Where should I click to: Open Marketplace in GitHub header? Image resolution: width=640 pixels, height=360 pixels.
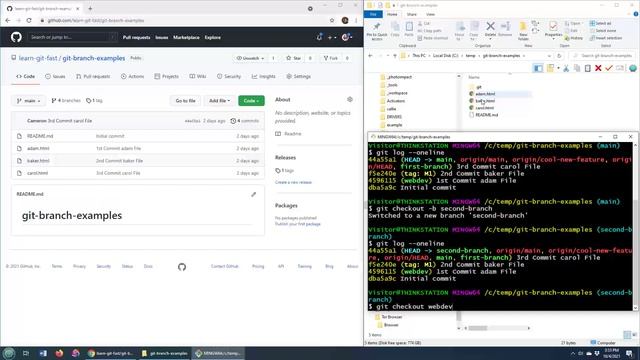(x=186, y=38)
